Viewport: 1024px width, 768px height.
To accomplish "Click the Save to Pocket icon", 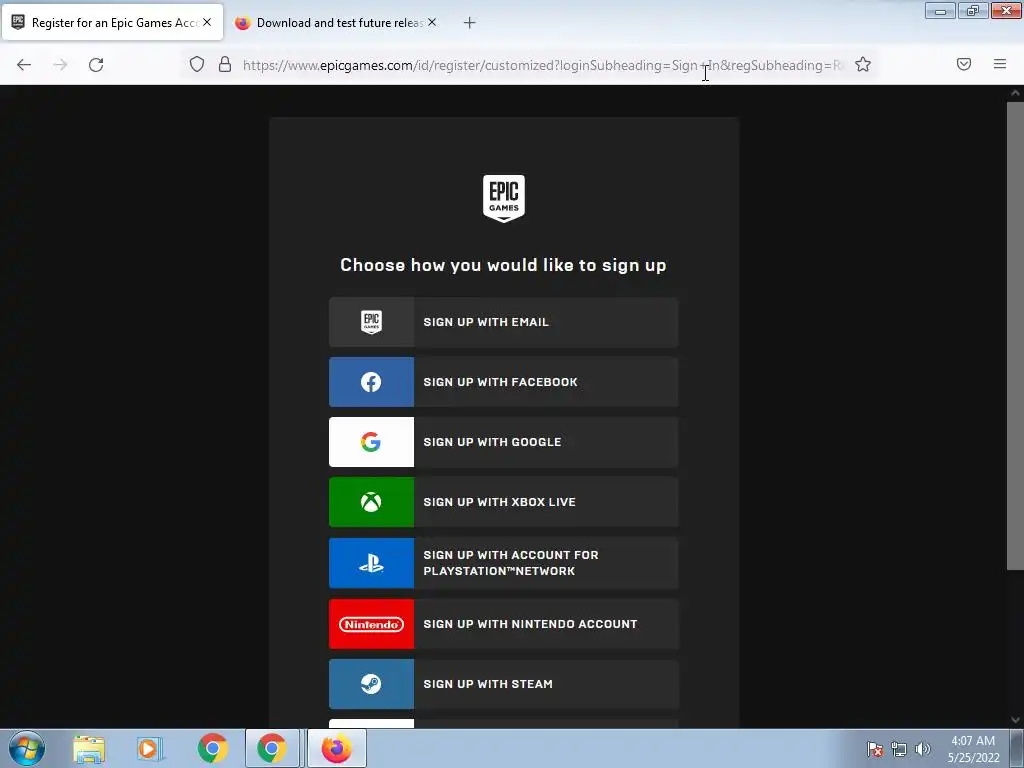I will (x=964, y=64).
